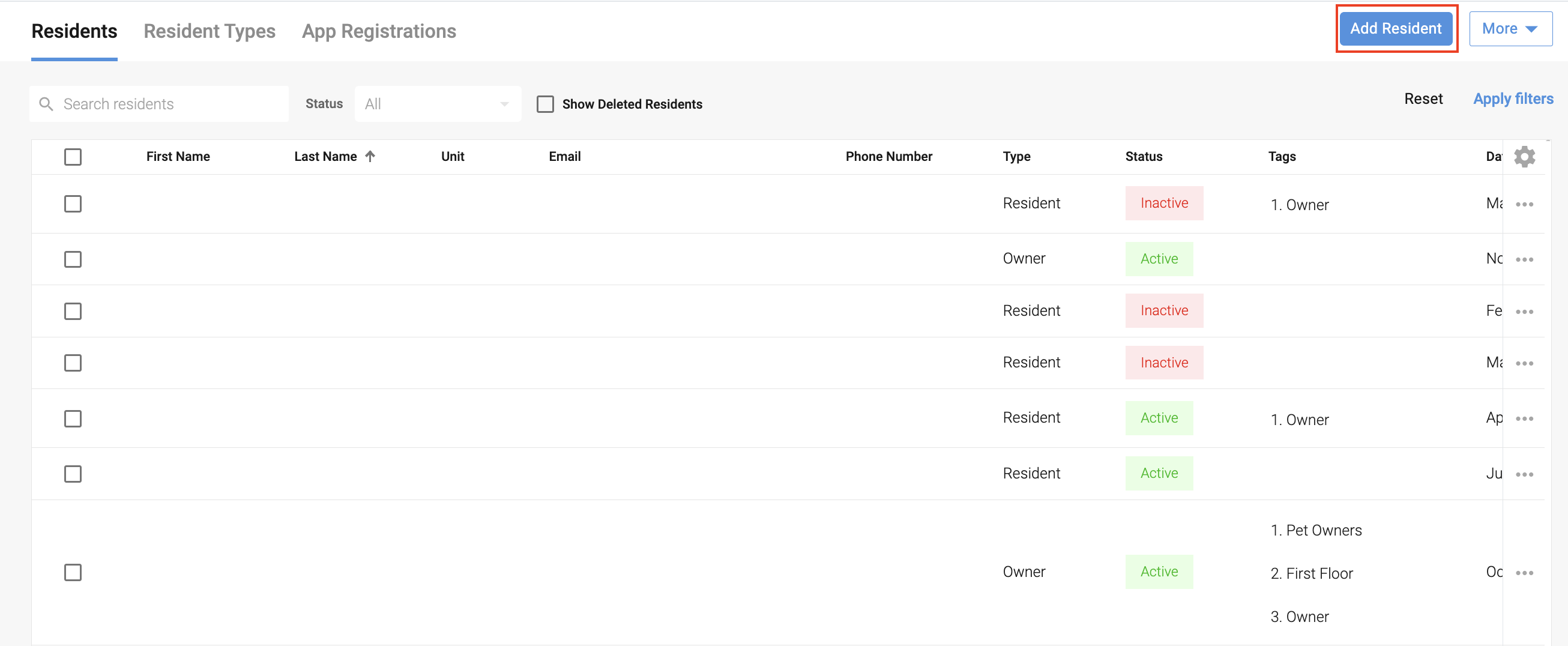Toggle the Last Name sort arrow
1568x646 pixels.
tap(370, 157)
